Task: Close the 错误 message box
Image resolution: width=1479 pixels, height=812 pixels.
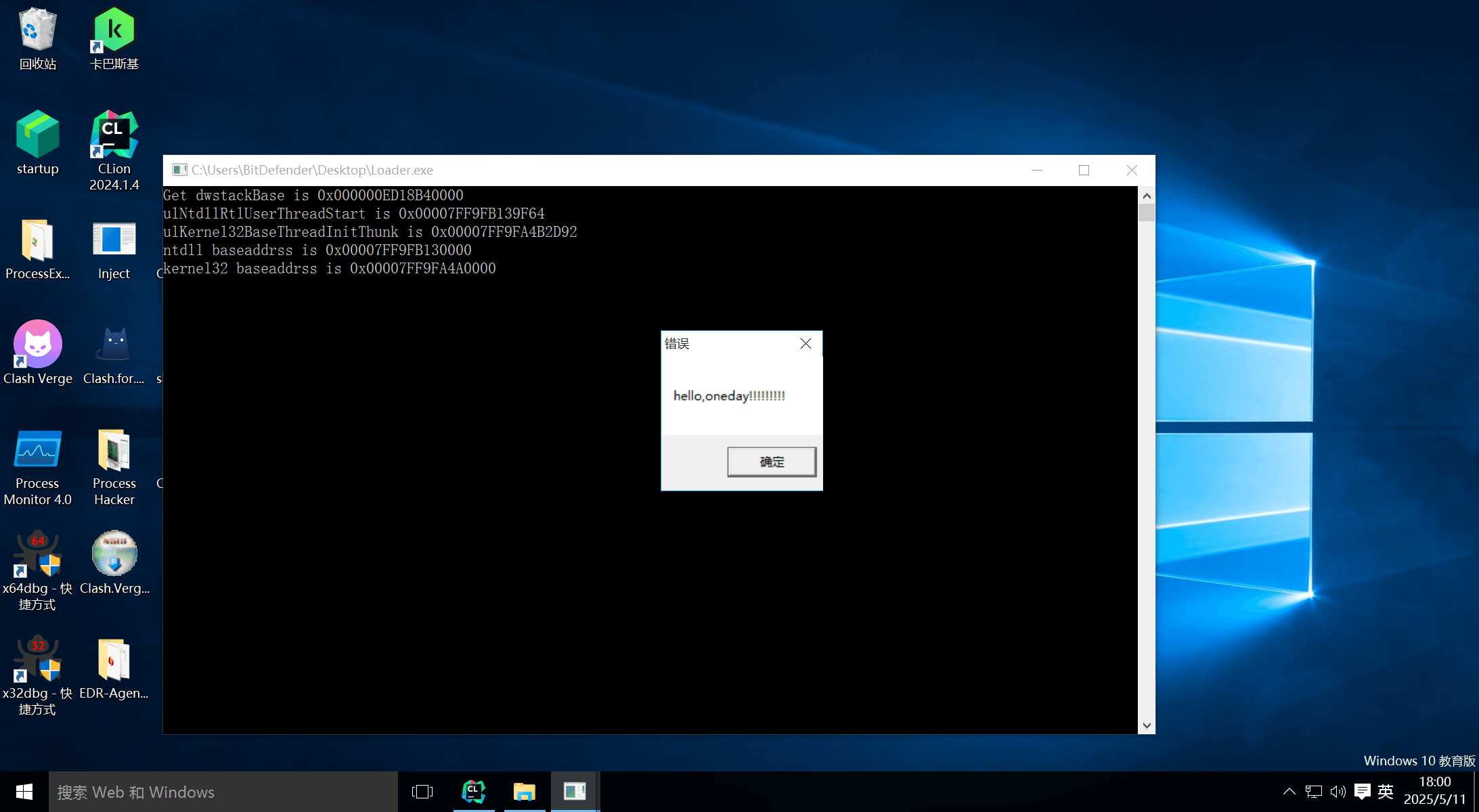Action: click(x=805, y=344)
